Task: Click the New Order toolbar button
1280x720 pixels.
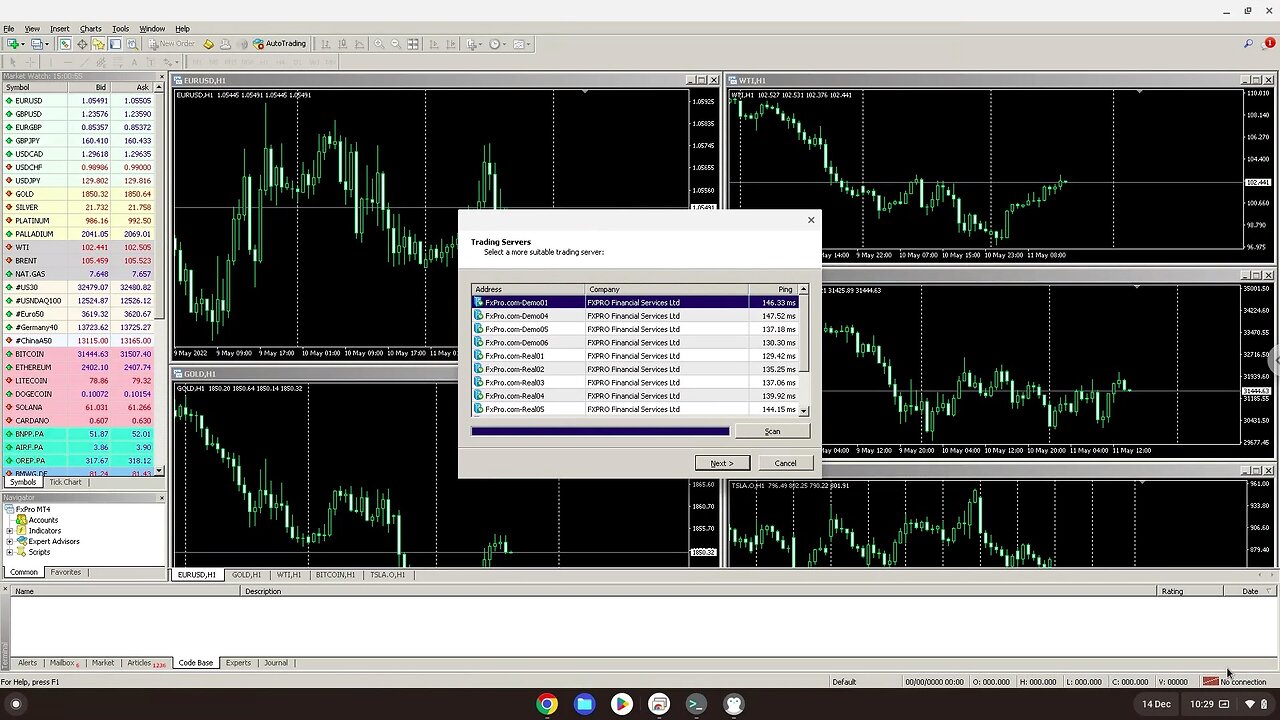Action: point(172,44)
